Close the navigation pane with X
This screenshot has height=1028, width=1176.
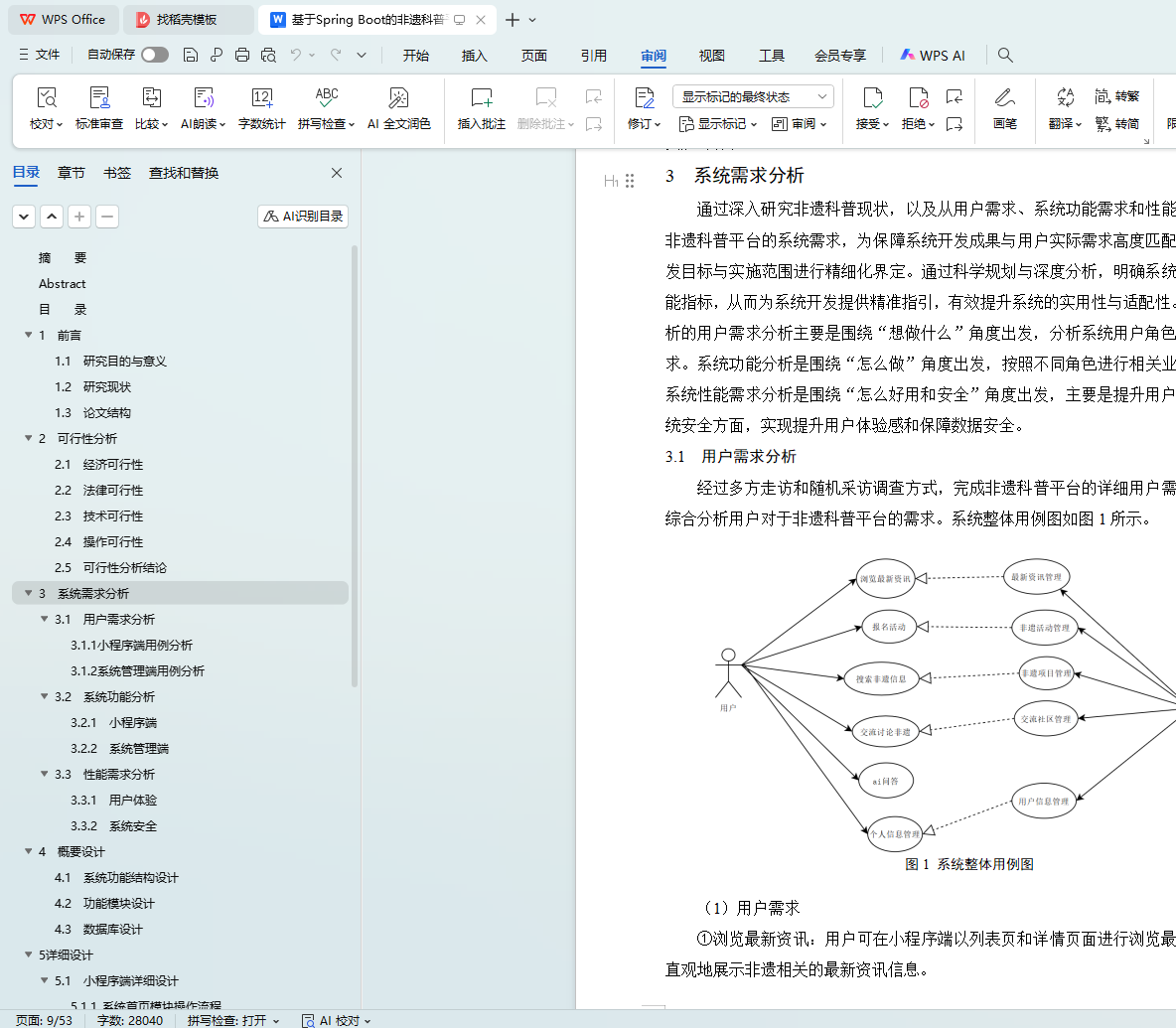337,173
